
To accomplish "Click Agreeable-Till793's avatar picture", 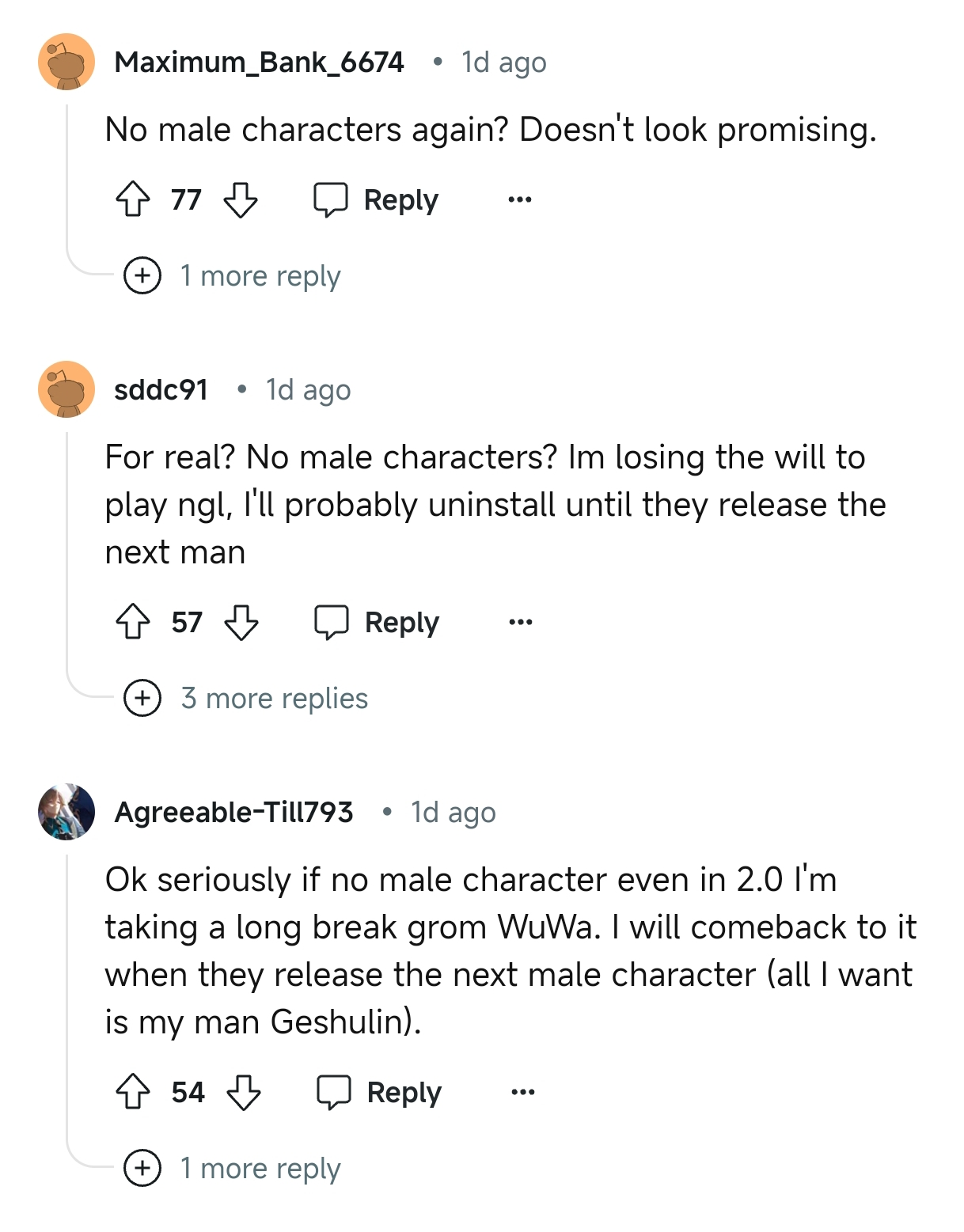I will (x=66, y=812).
